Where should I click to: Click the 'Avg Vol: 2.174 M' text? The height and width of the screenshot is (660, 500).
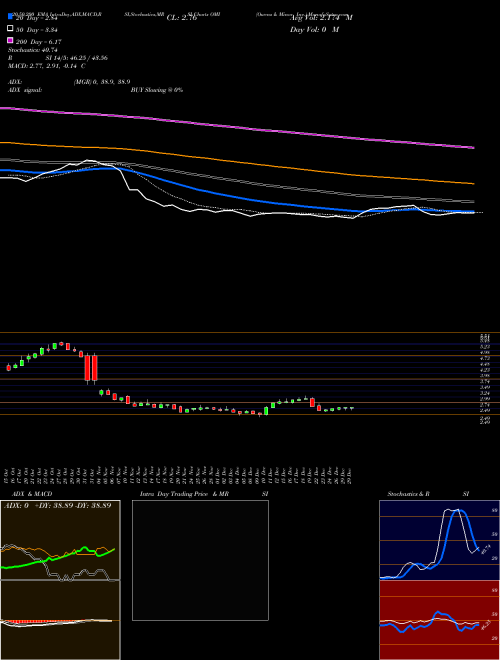tap(321, 18)
